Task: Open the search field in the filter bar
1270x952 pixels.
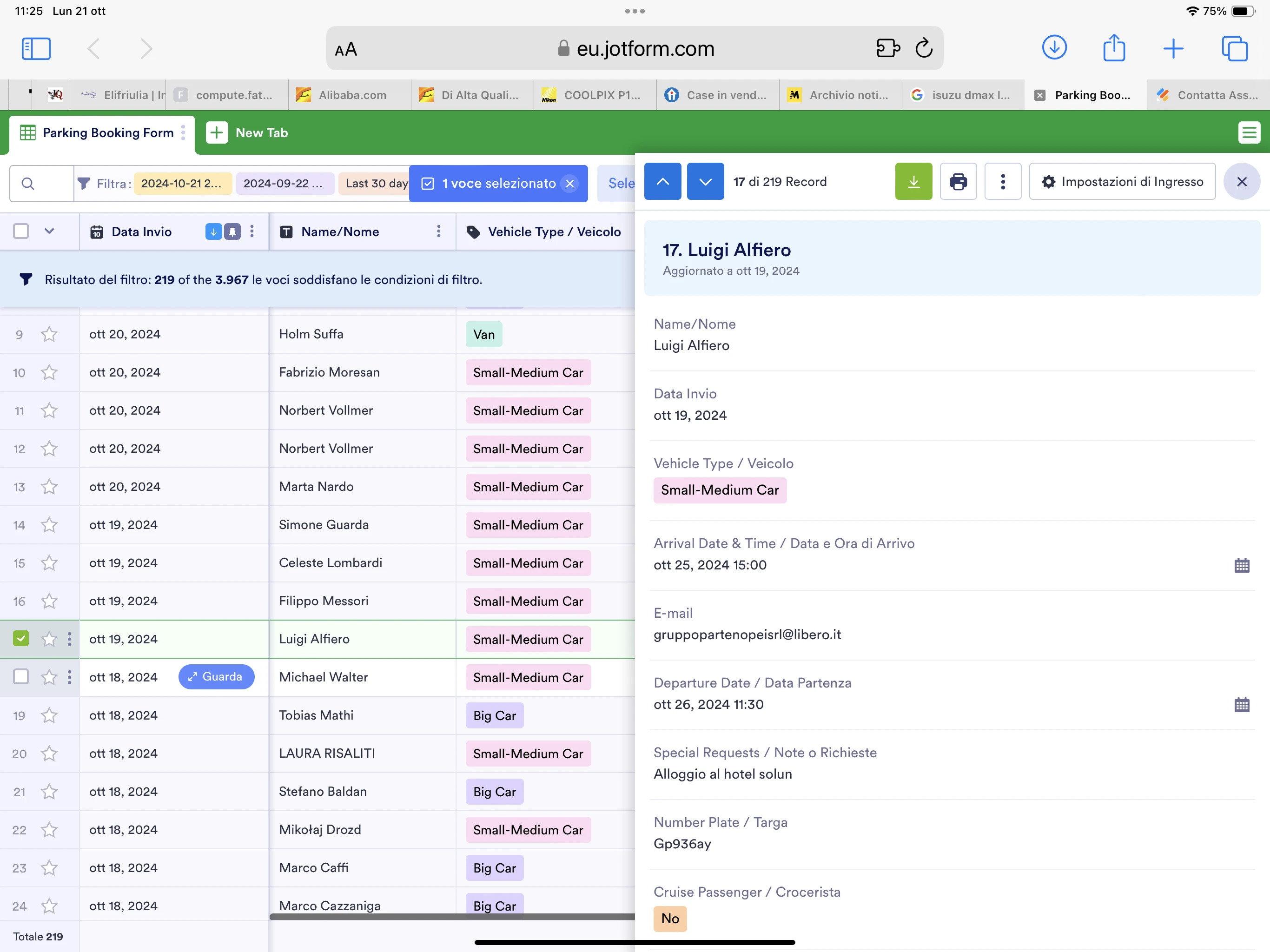Action: click(x=28, y=183)
